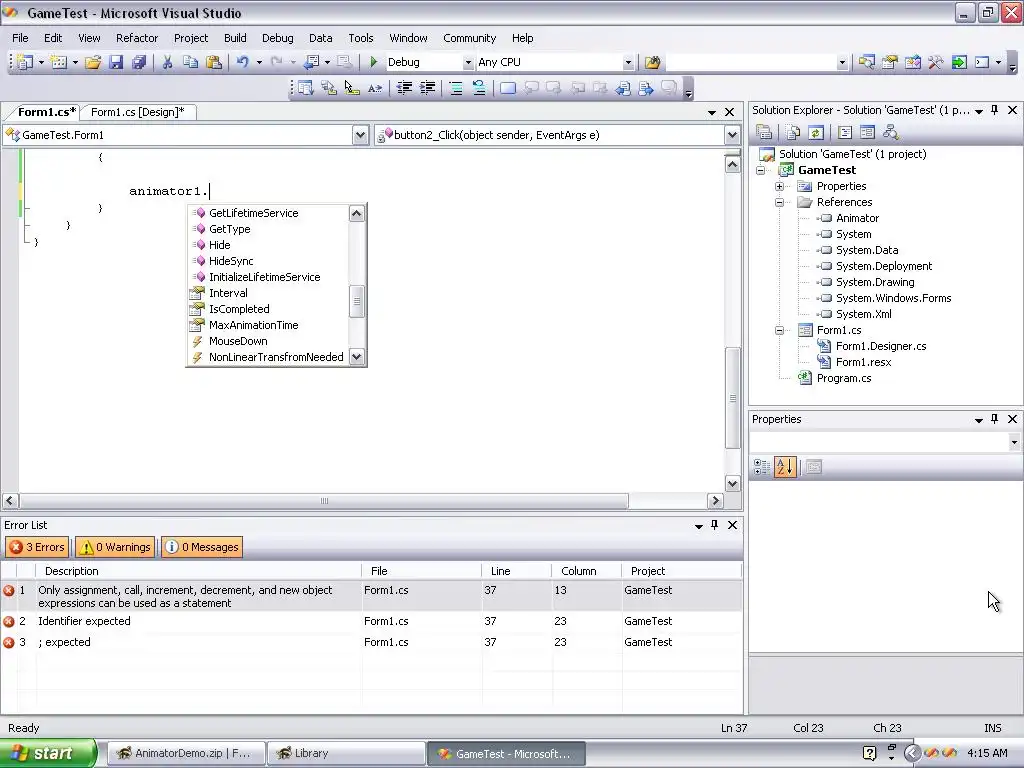This screenshot has height=768, width=1024.
Task: Click the Copy icon in the toolbar
Action: [x=190, y=62]
